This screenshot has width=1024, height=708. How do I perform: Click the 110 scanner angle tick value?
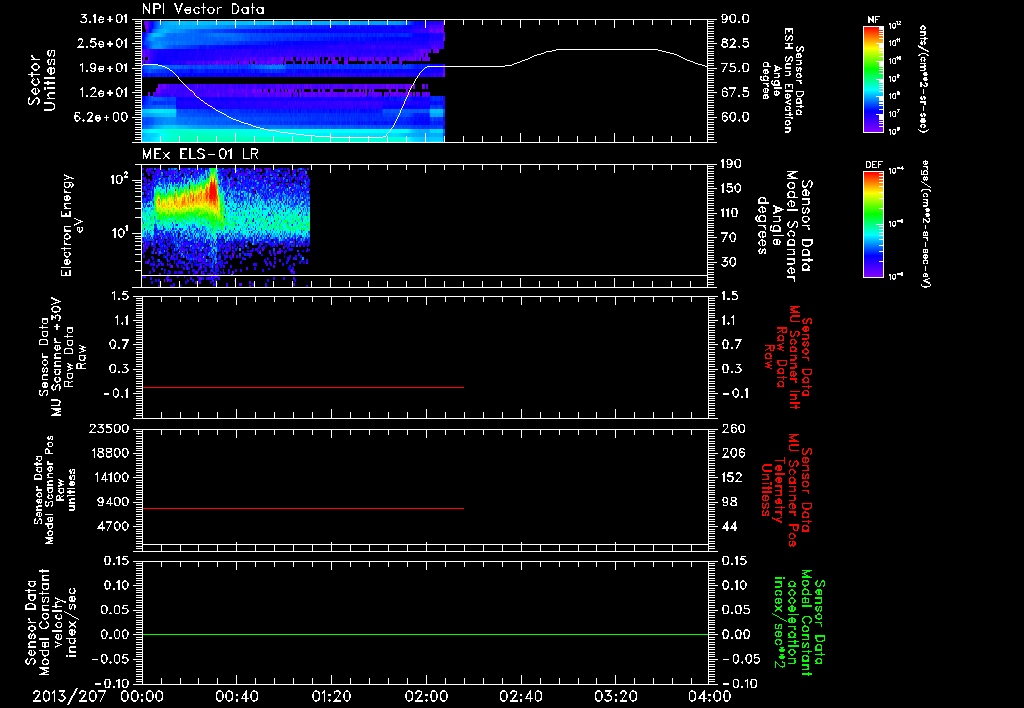tap(731, 213)
